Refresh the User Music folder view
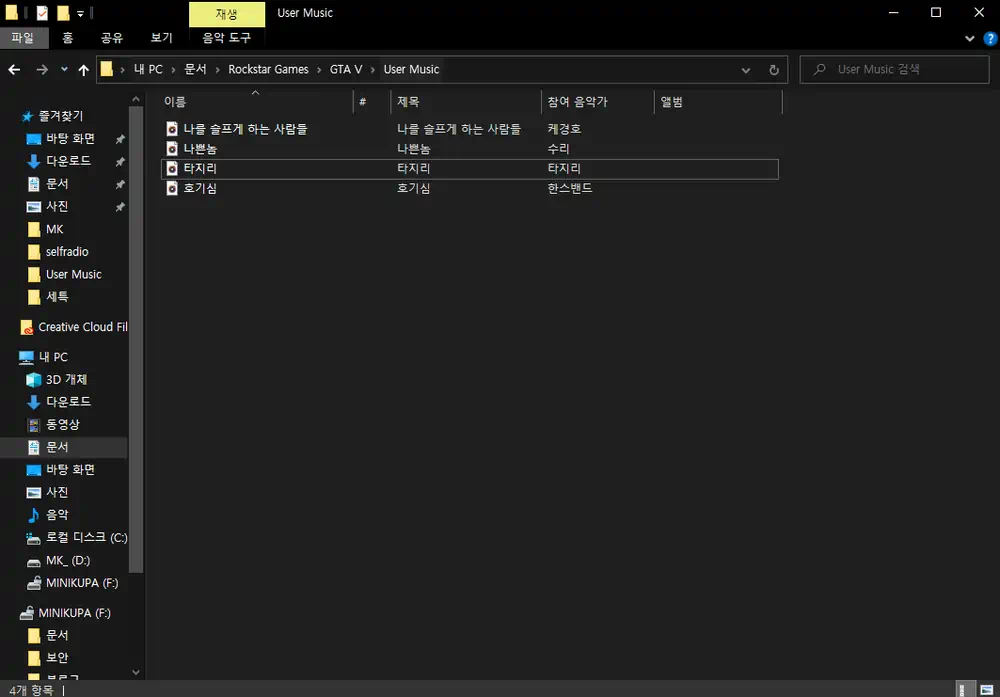Viewport: 1000px width, 697px height. [773, 69]
